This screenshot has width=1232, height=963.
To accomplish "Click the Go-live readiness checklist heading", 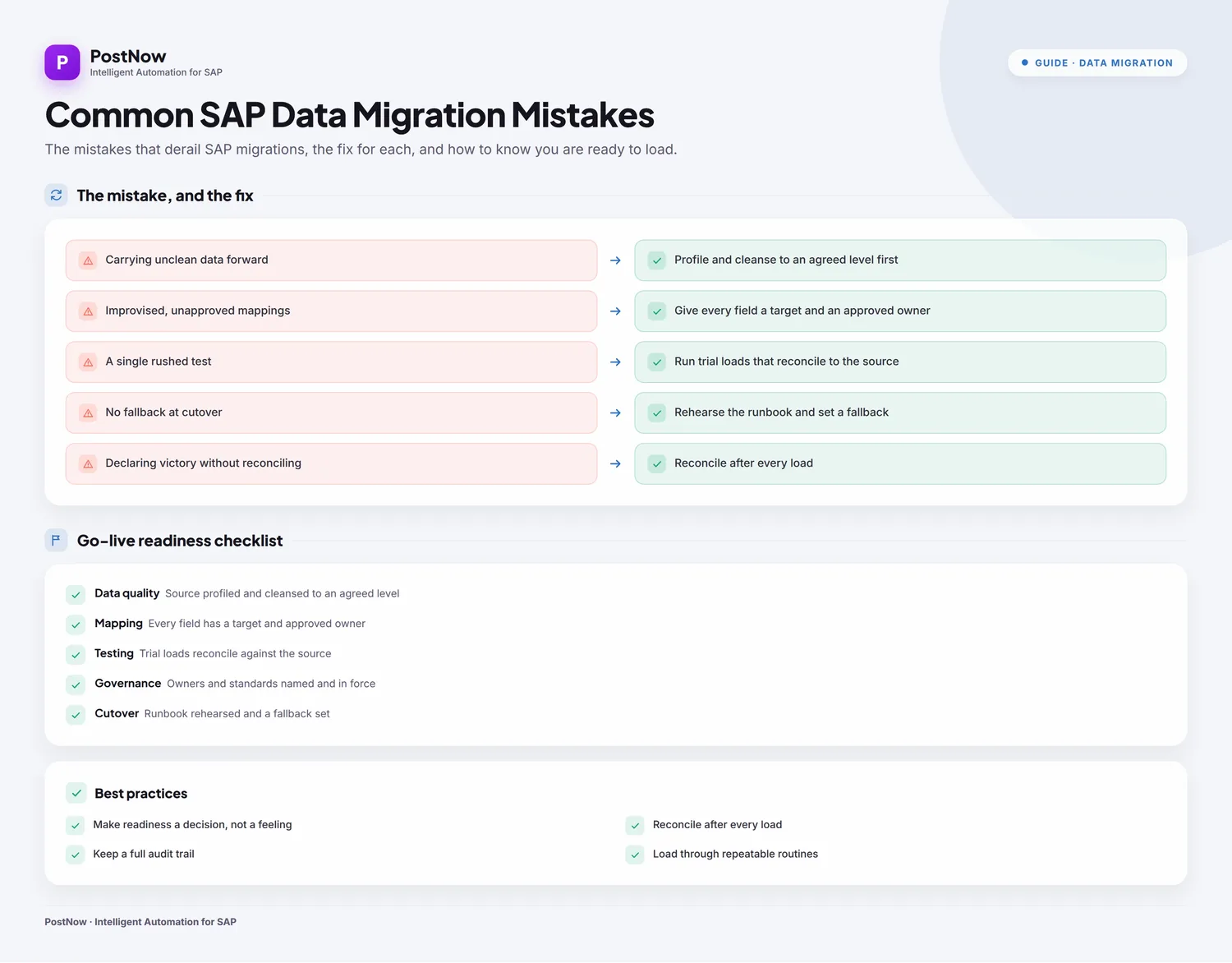I will pyautogui.click(x=180, y=541).
